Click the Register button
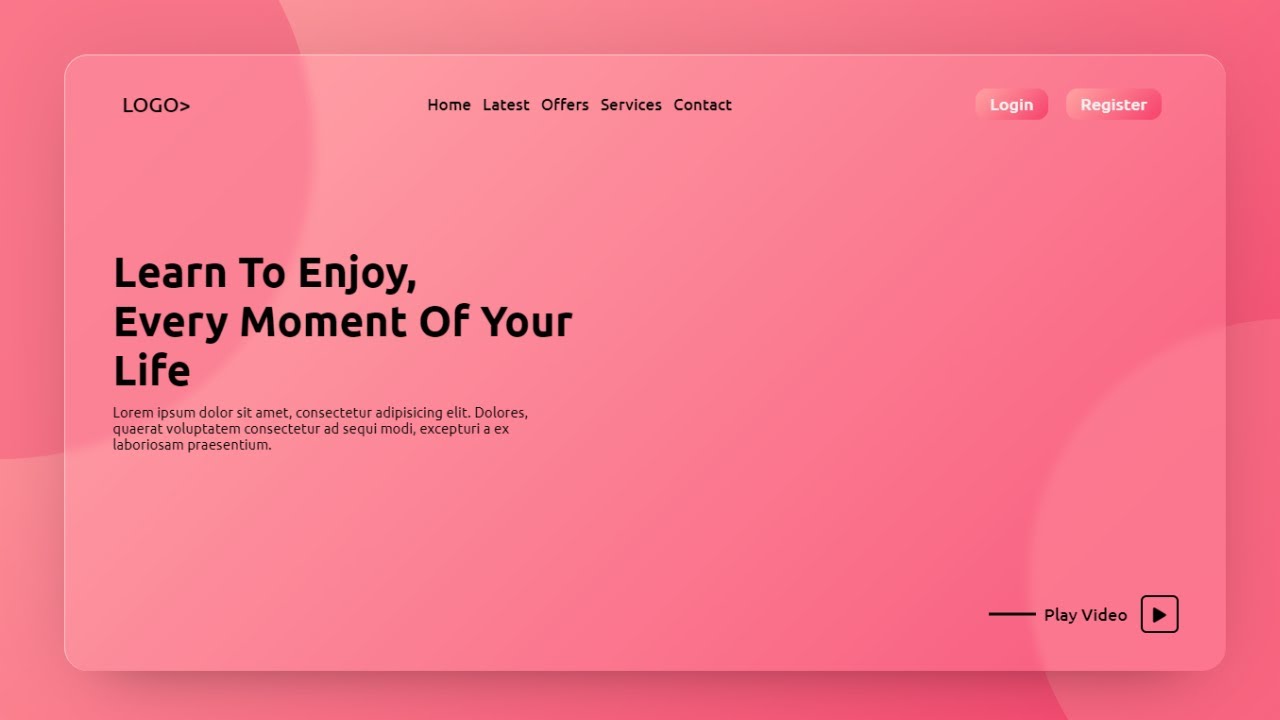Screen dimensions: 1280x720 point(1113,104)
